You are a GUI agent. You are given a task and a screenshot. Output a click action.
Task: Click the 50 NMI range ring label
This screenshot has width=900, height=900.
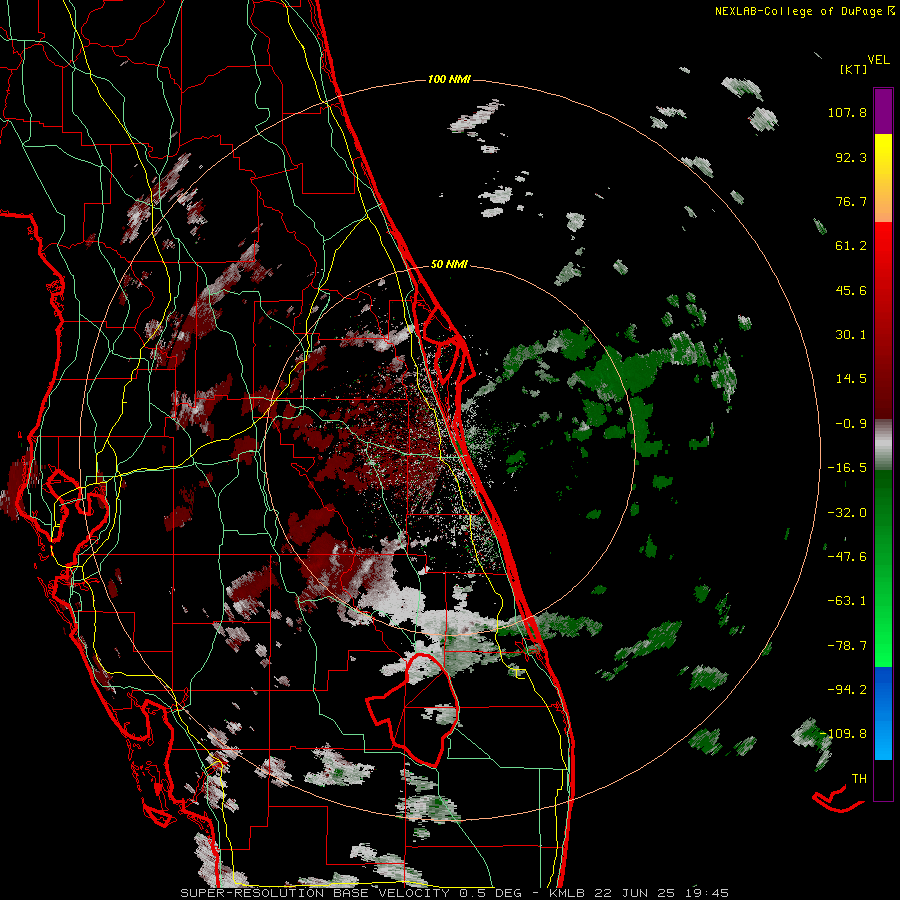[x=449, y=264]
